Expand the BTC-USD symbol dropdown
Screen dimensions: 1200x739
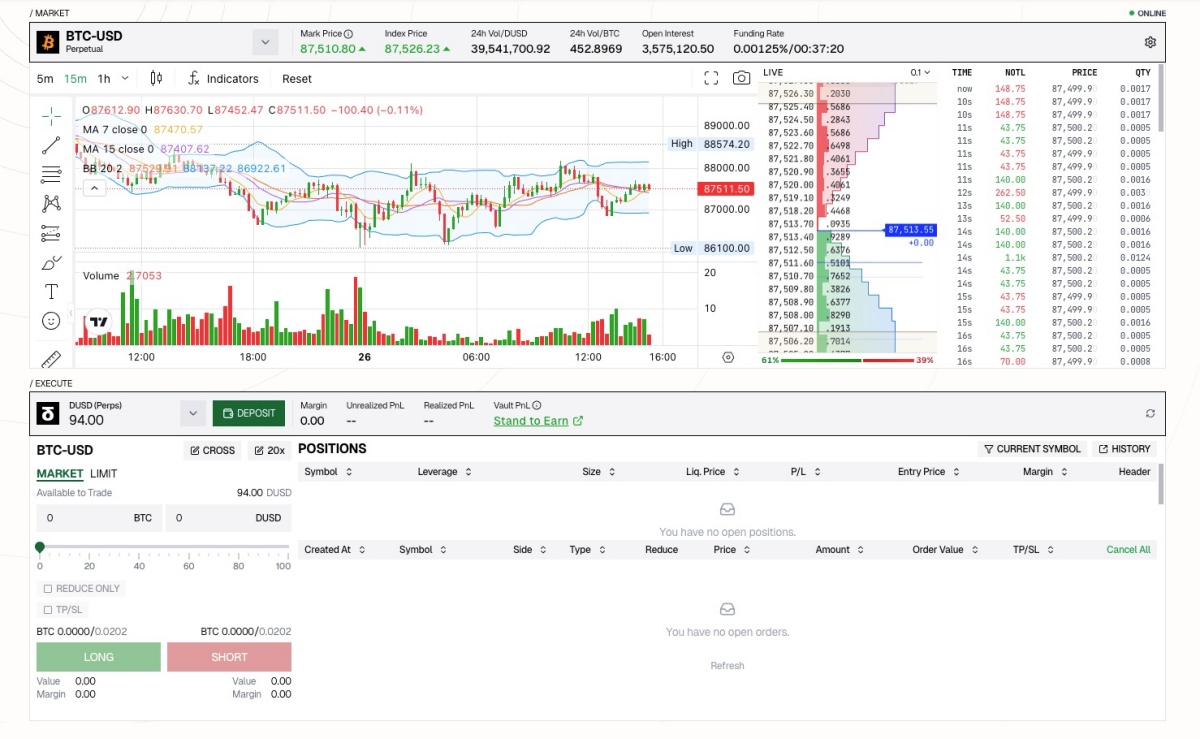click(x=265, y=42)
